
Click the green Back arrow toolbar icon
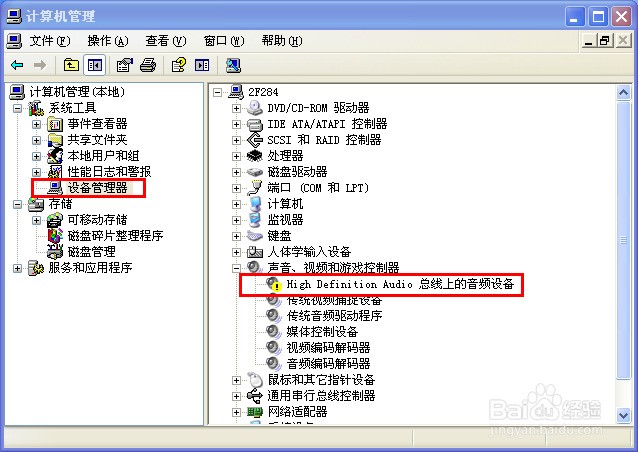(x=17, y=65)
